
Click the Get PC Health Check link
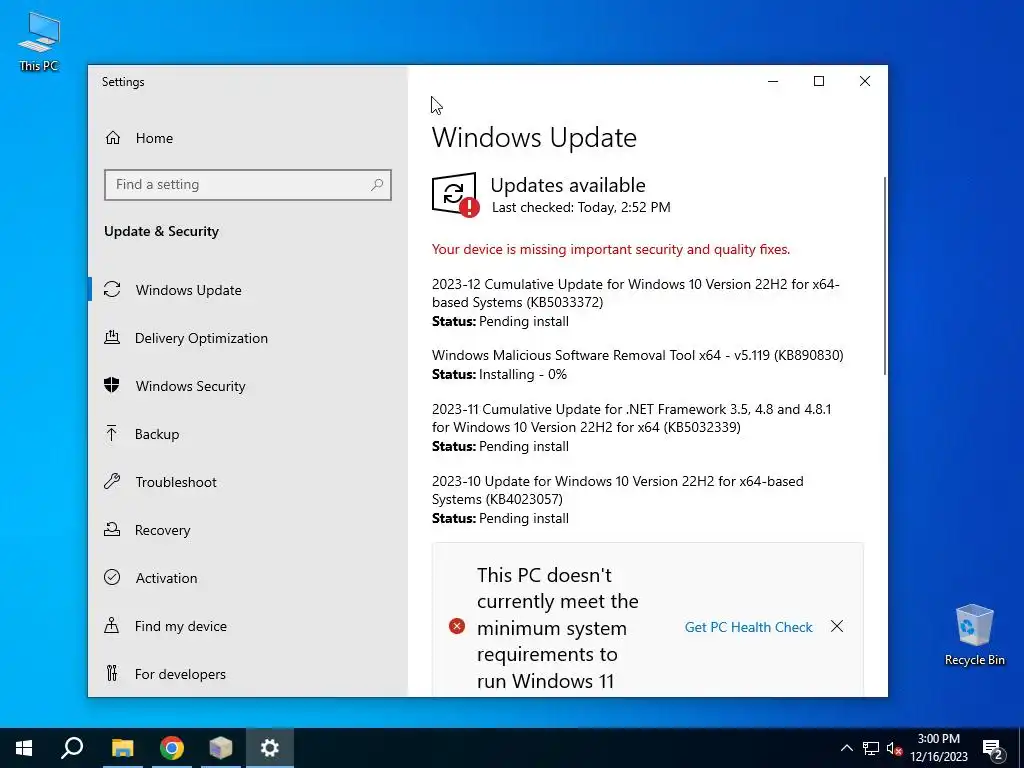(x=748, y=627)
